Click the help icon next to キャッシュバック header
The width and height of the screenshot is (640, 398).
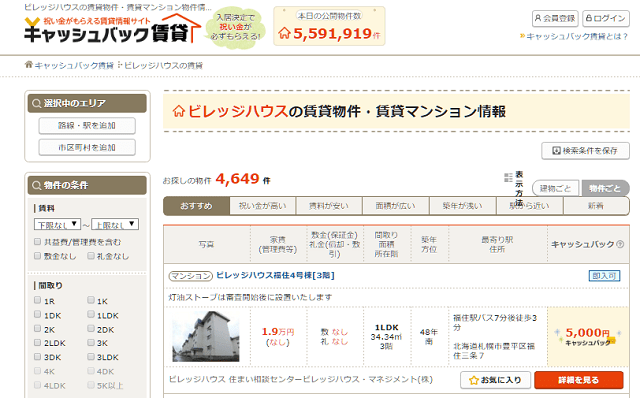pos(620,244)
